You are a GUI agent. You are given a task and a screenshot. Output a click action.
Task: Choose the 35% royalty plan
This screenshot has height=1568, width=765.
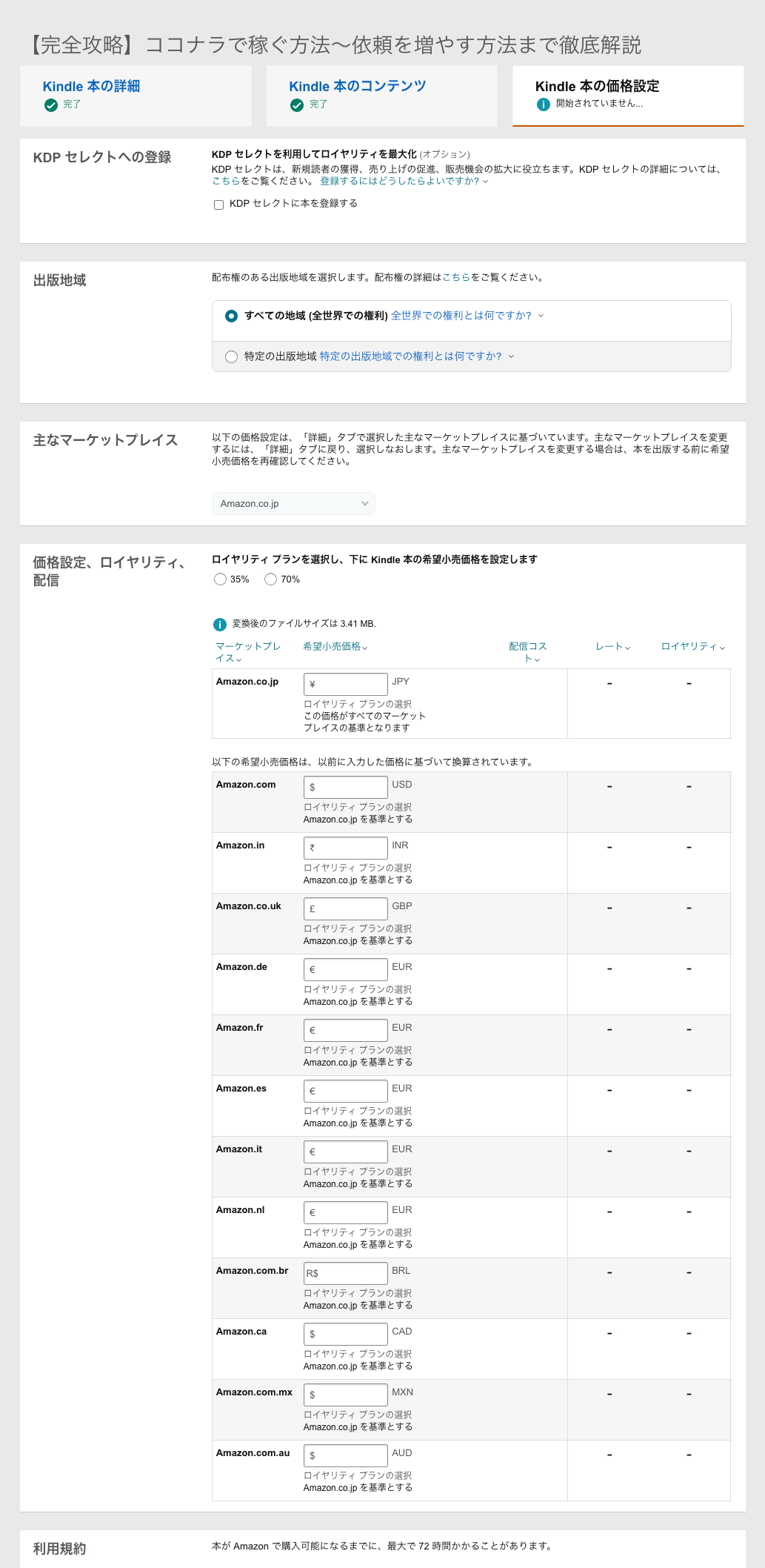click(x=220, y=579)
